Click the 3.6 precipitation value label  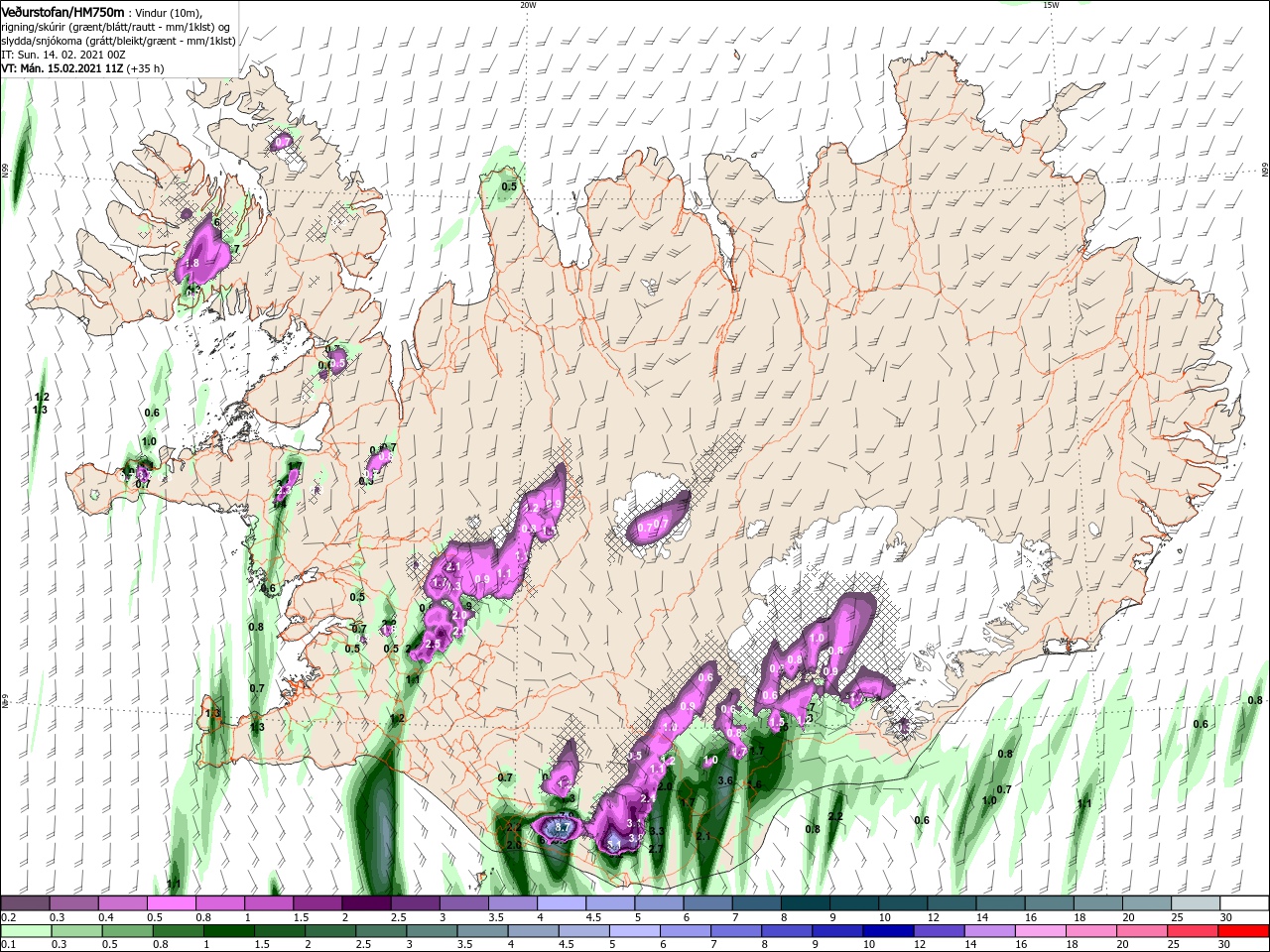[x=724, y=780]
